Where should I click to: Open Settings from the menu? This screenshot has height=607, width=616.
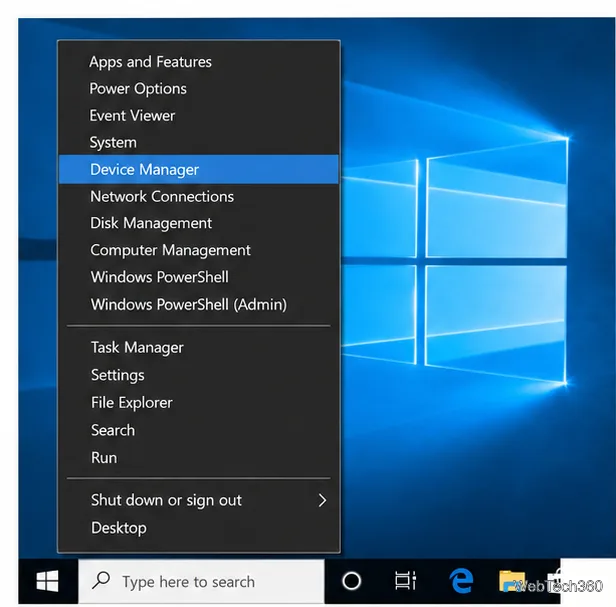pos(199,375)
